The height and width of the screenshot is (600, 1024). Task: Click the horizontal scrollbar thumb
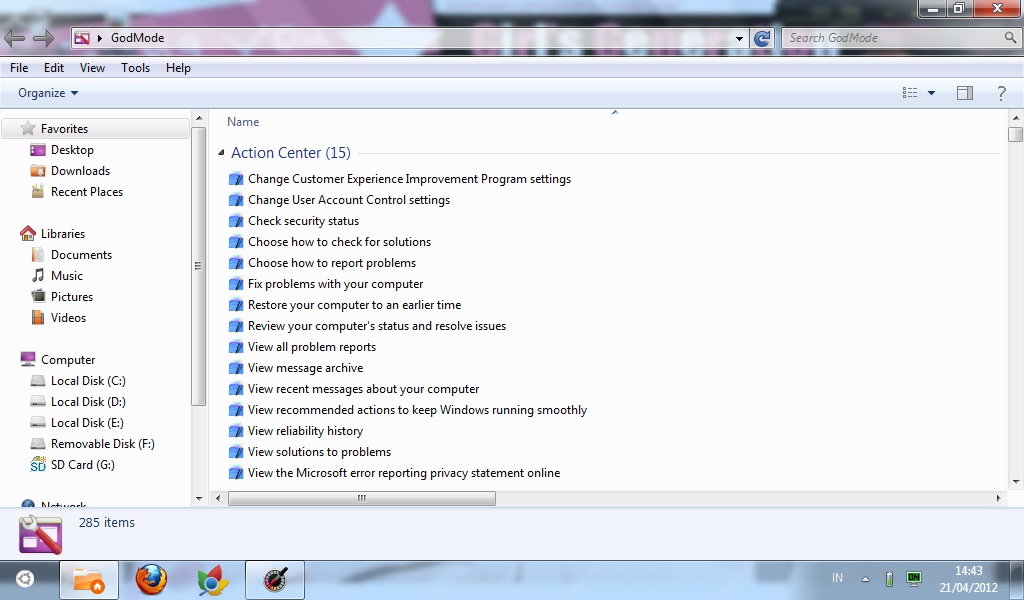pyautogui.click(x=362, y=498)
